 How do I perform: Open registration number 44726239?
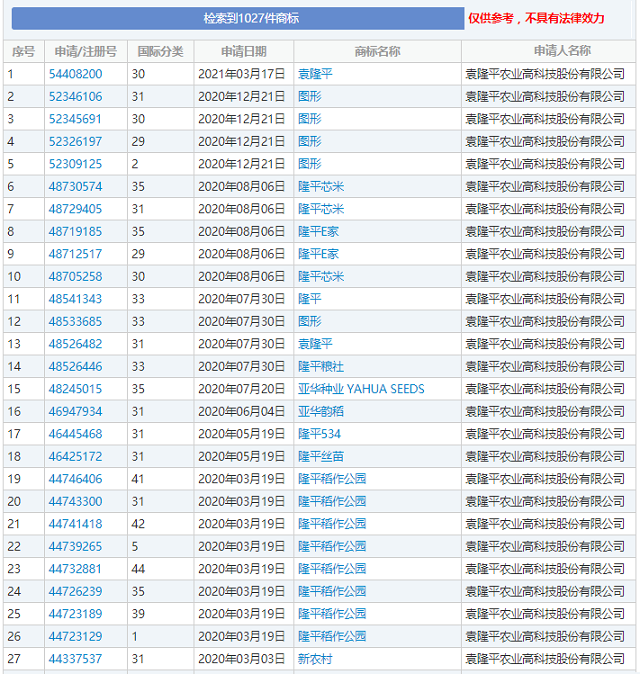(x=75, y=591)
